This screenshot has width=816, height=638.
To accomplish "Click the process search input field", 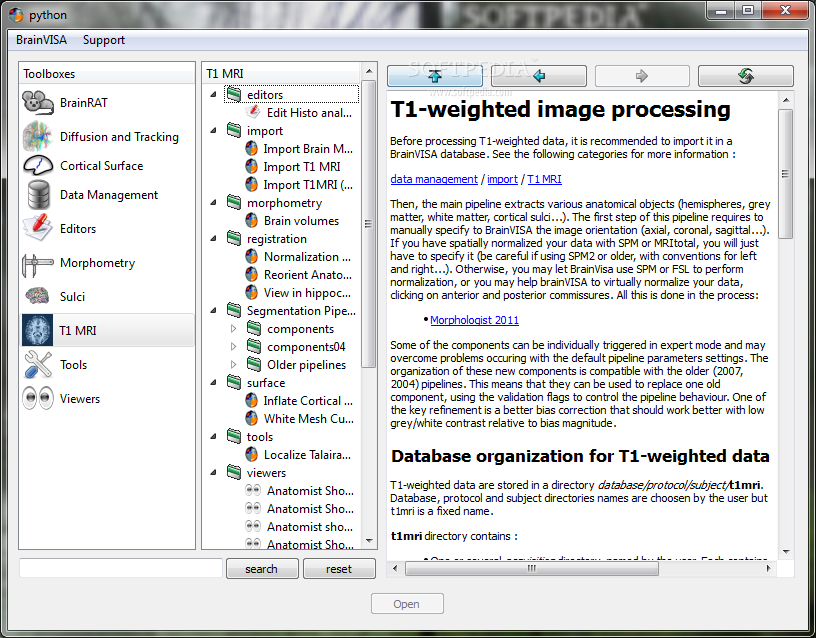I will coord(121,568).
